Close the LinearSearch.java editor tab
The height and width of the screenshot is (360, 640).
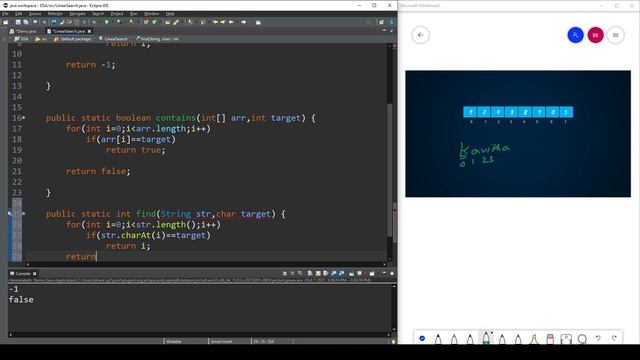point(89,31)
